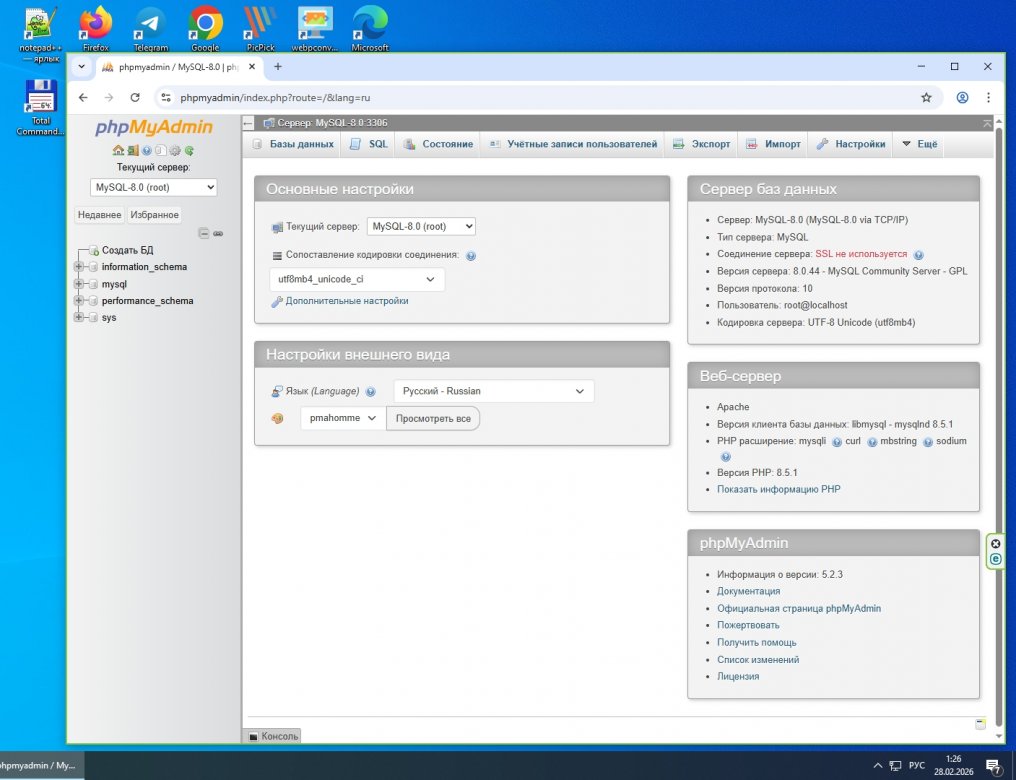Open the Список изменений link

click(x=757, y=660)
